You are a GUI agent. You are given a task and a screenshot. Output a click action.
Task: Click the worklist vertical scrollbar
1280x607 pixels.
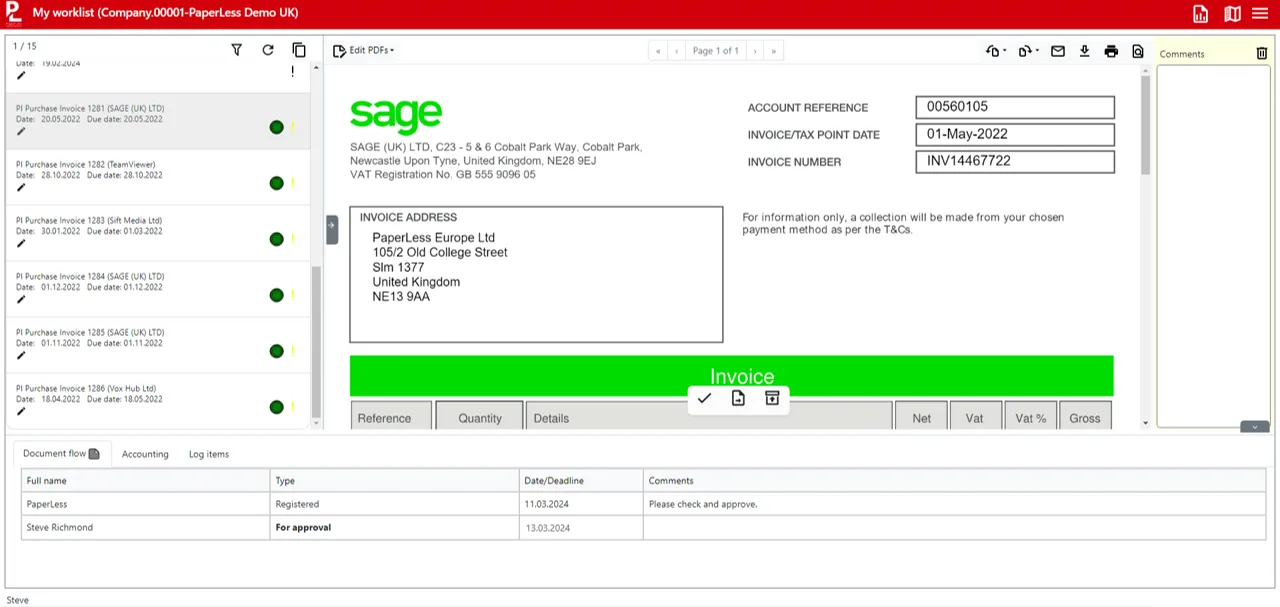tap(317, 342)
